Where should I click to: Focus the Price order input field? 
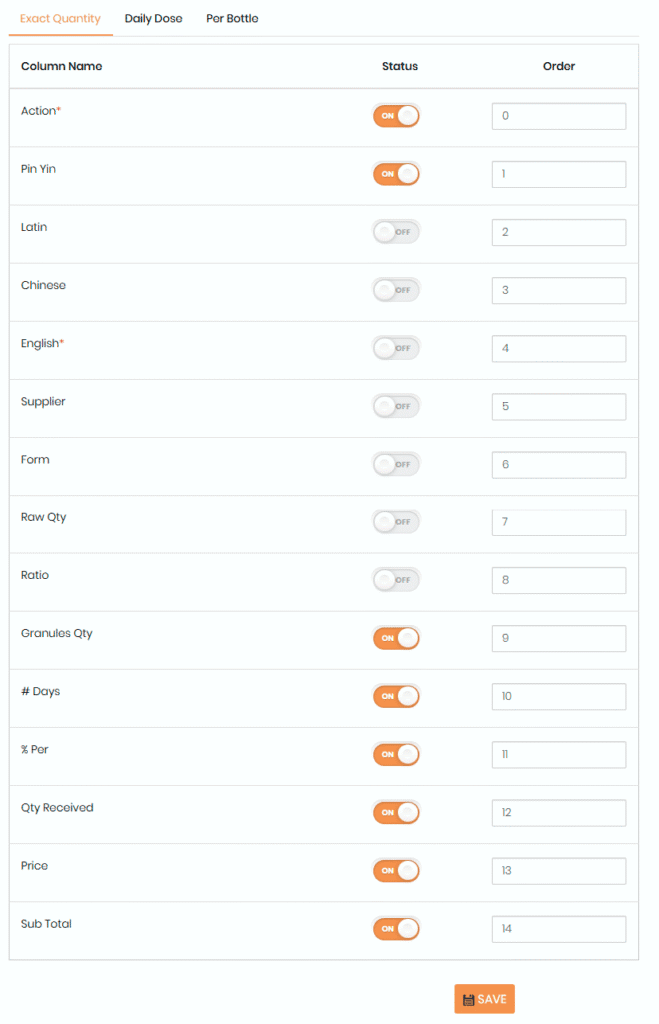click(558, 870)
